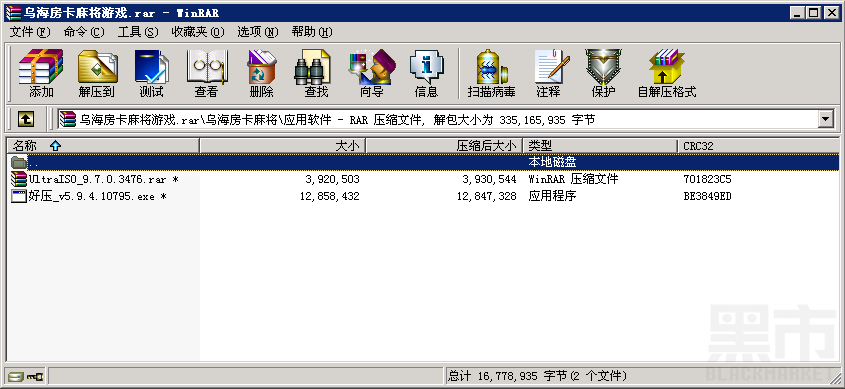
Task: Open the 帮助(H) menu
Action: click(312, 32)
